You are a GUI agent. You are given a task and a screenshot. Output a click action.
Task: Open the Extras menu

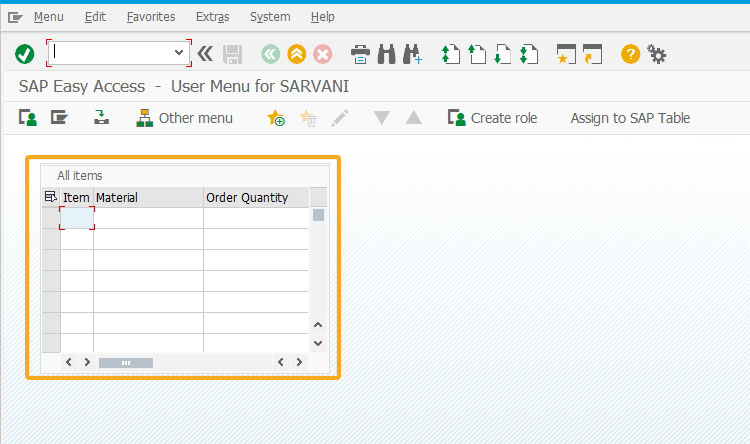point(212,17)
